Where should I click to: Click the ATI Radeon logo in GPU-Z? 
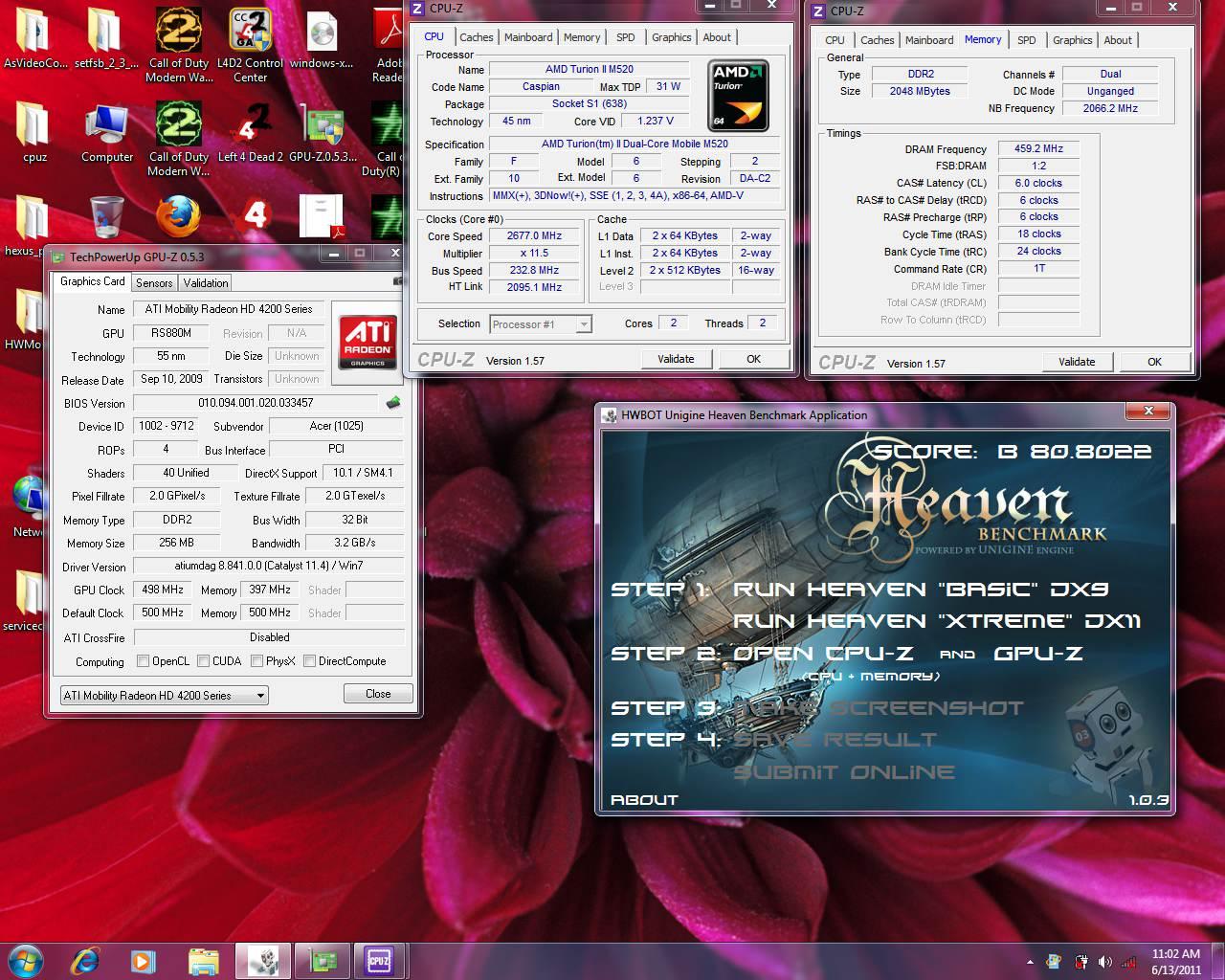[x=367, y=343]
